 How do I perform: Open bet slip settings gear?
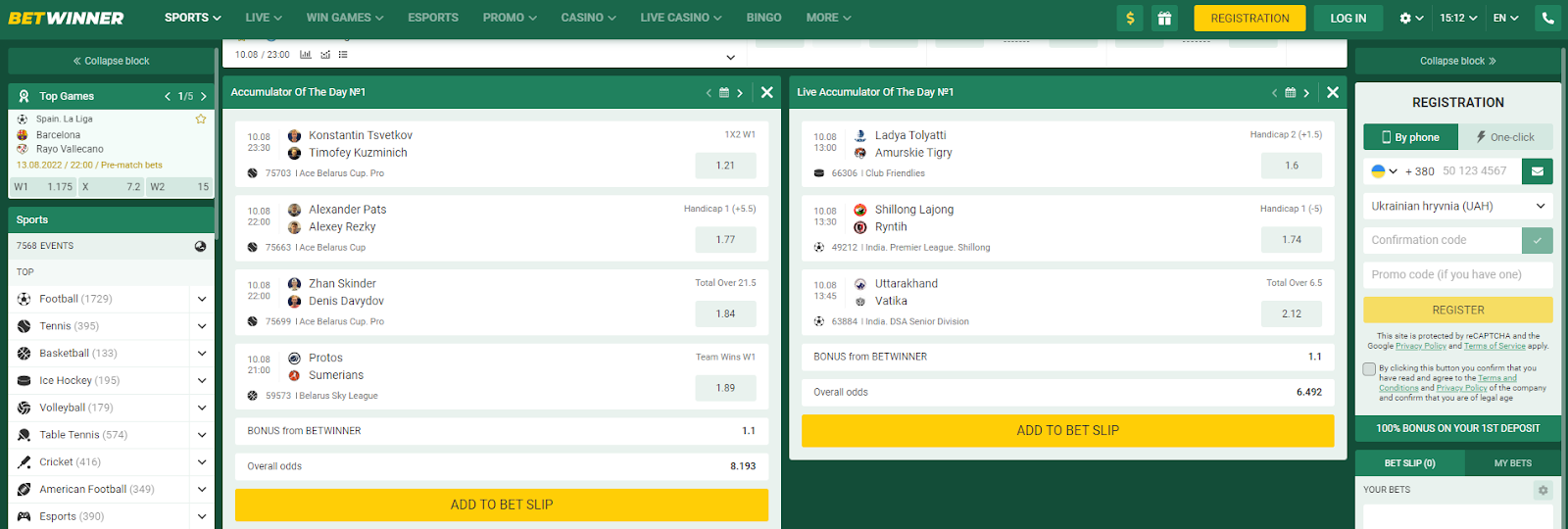click(x=1543, y=490)
